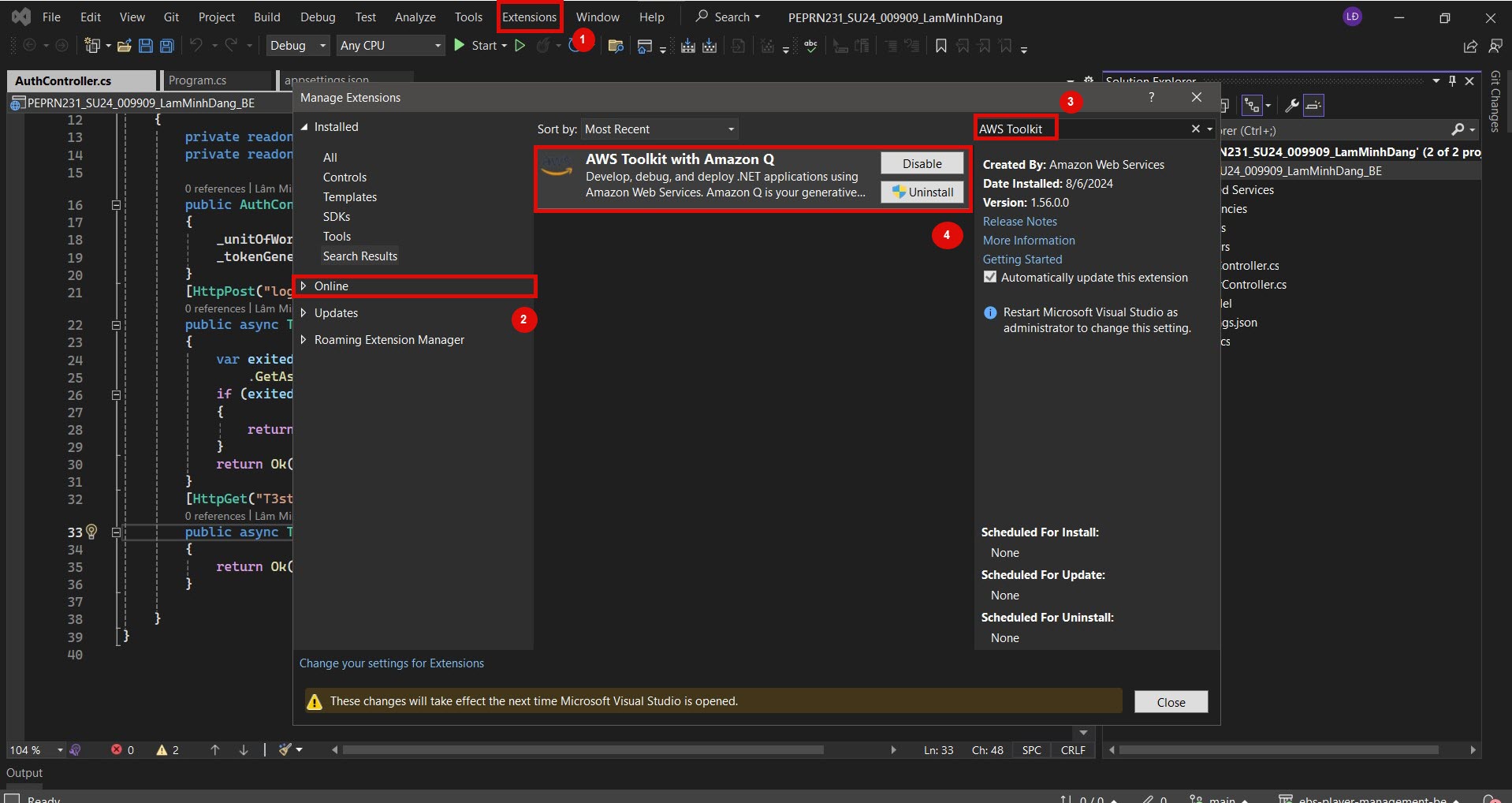Collapse the if block at line 26
1512x803 pixels.
click(116, 394)
